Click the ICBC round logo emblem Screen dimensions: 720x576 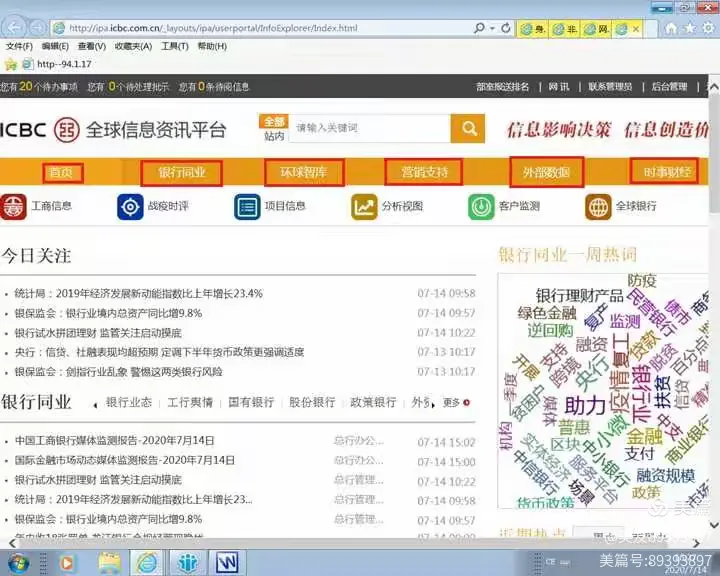(x=67, y=130)
